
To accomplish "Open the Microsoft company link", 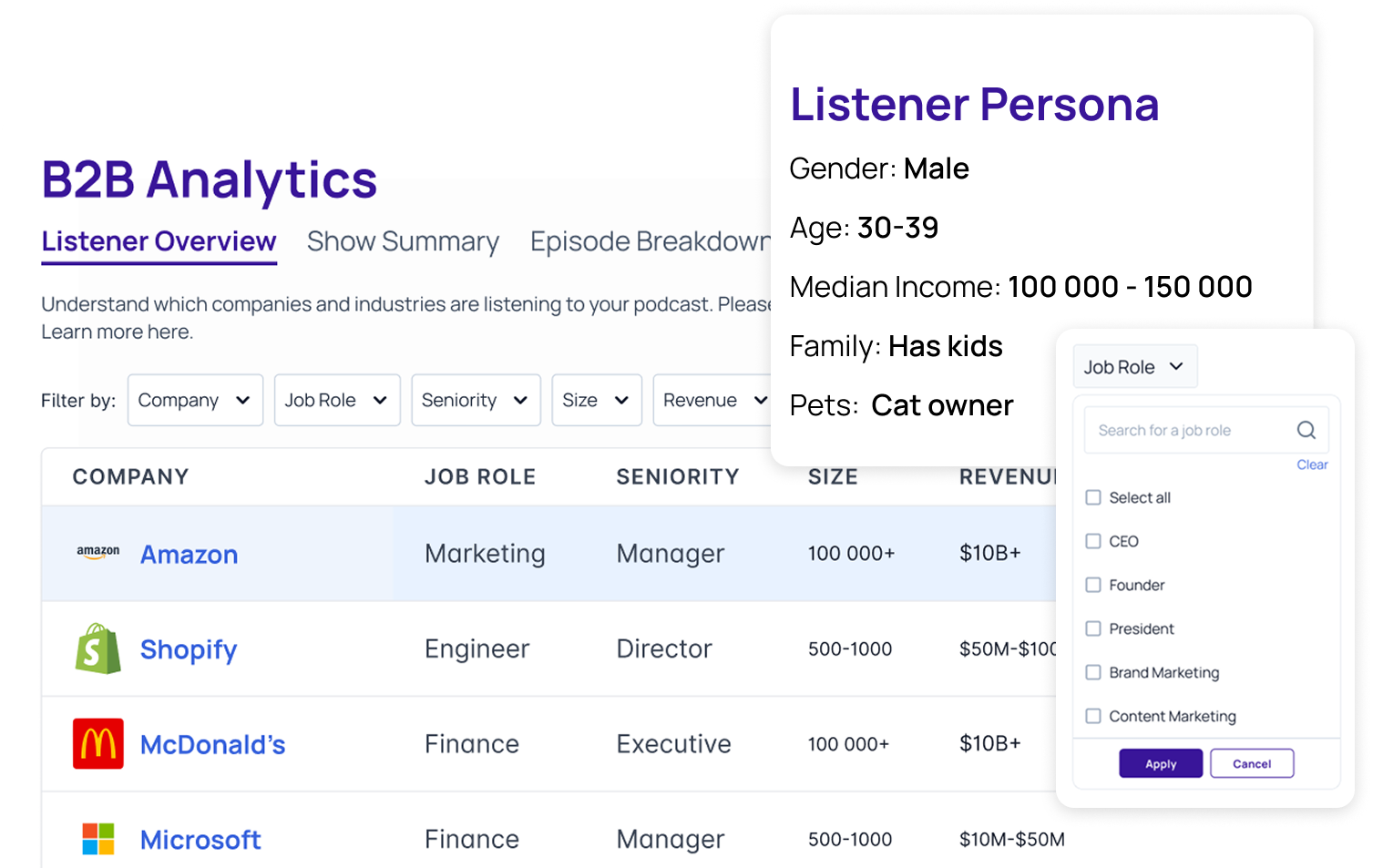I will (x=200, y=840).
